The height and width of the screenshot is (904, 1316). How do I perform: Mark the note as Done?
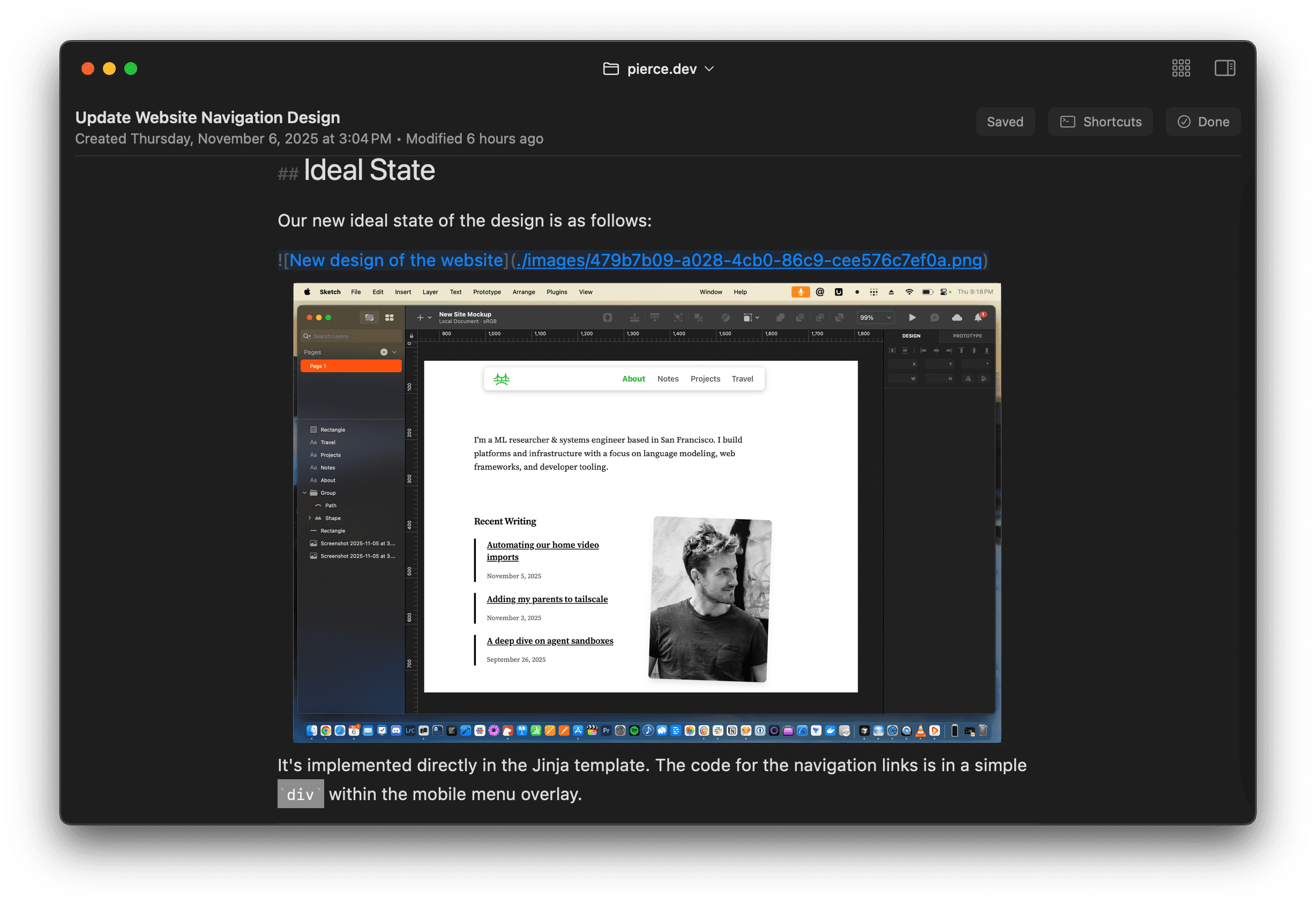(1202, 122)
